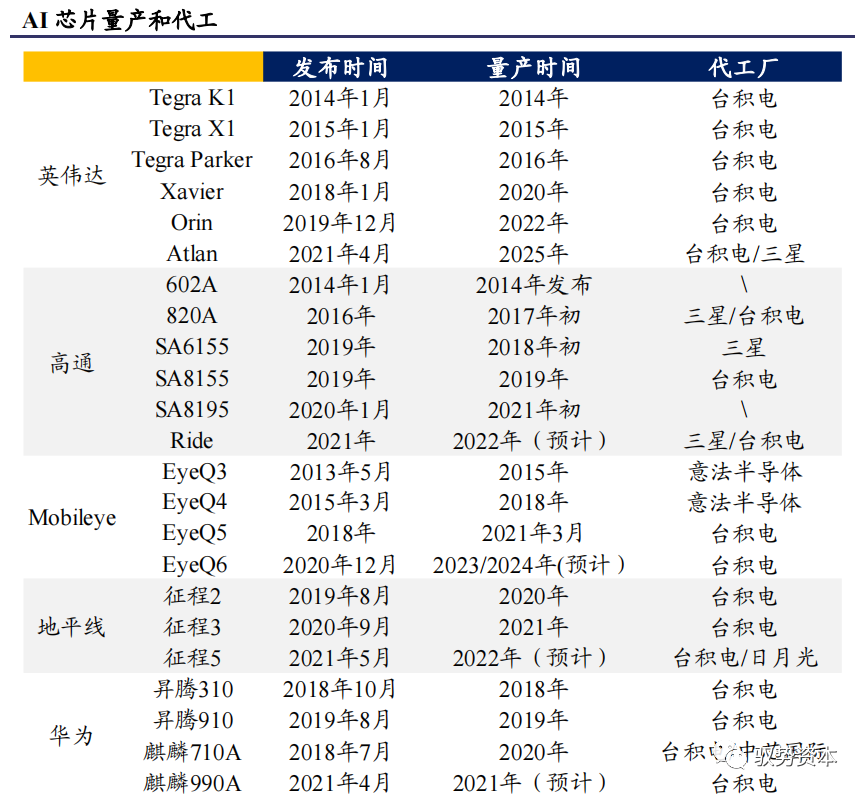Click the '2017年初' cell for 820A
Viewport: 865px width, 794px height.
pyautogui.click(x=533, y=316)
